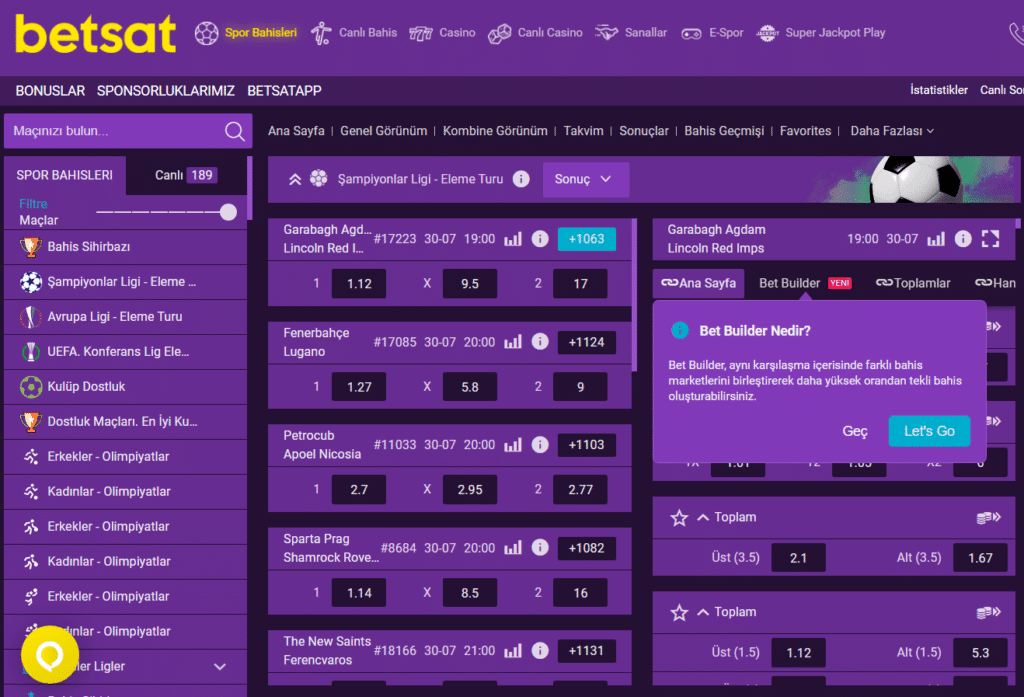Viewport: 1024px width, 697px height.
Task: Open statistics icon for Petrocub Apoel match
Action: (513, 445)
